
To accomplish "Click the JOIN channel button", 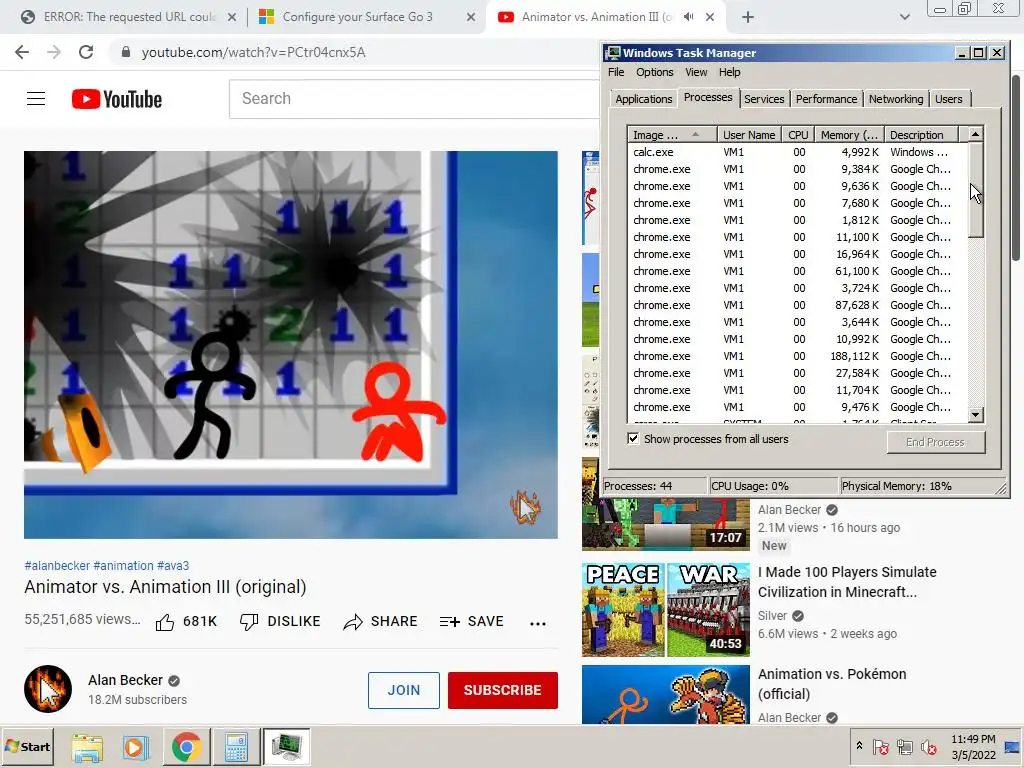I will pos(404,690).
